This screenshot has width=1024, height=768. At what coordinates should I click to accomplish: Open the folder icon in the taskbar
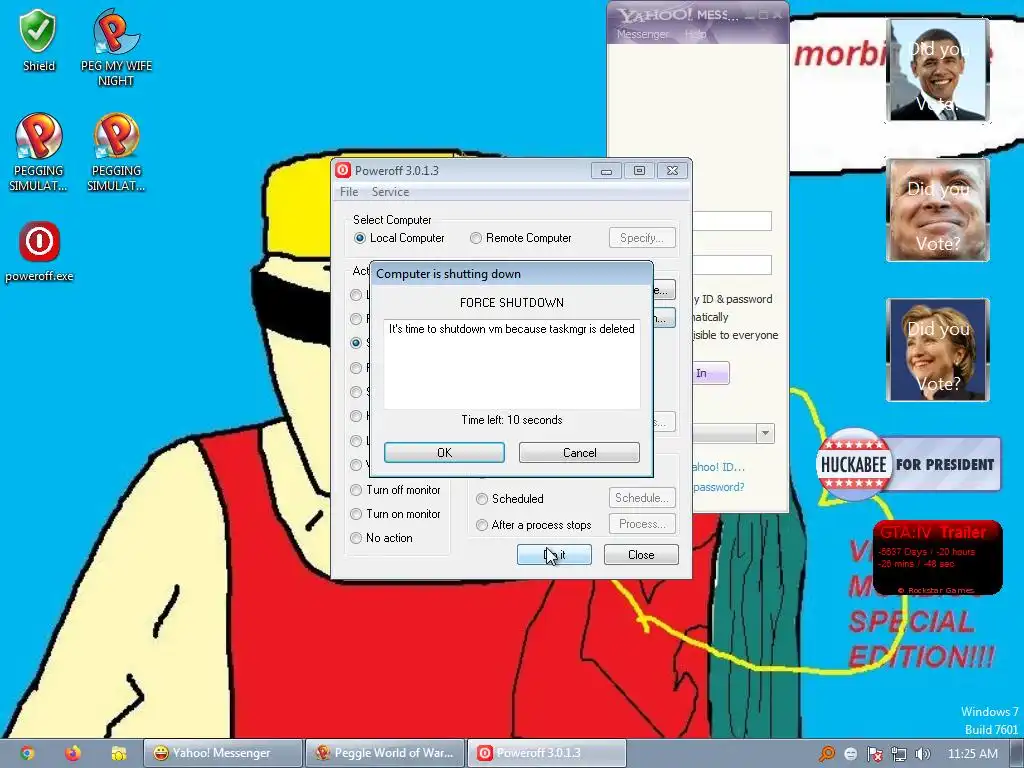[118, 753]
